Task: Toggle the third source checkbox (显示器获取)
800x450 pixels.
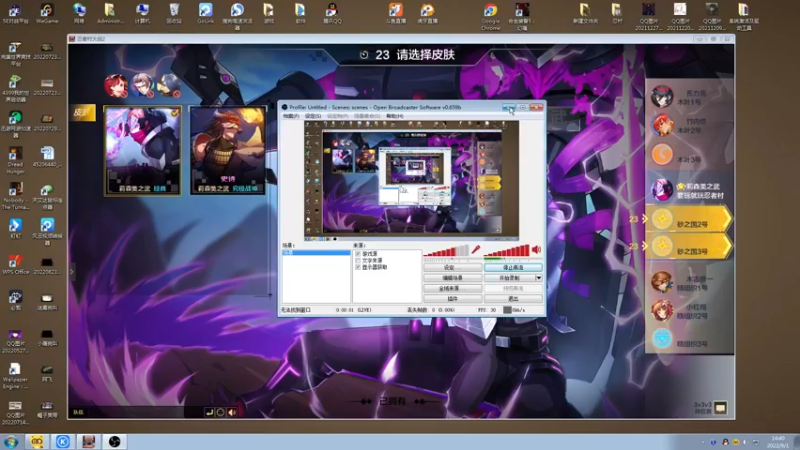Action: 358,267
